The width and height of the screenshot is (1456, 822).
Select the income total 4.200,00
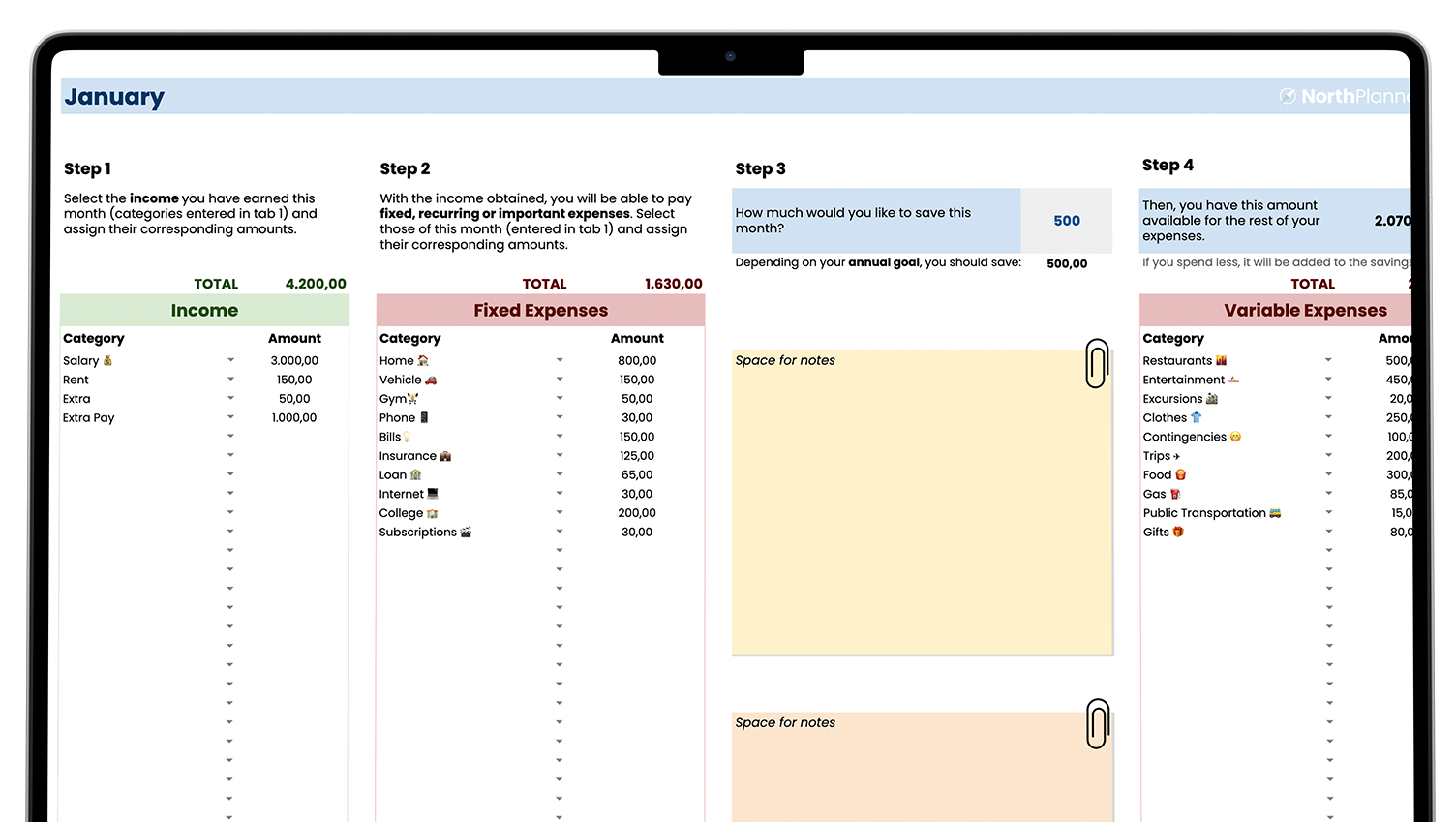[x=316, y=284]
